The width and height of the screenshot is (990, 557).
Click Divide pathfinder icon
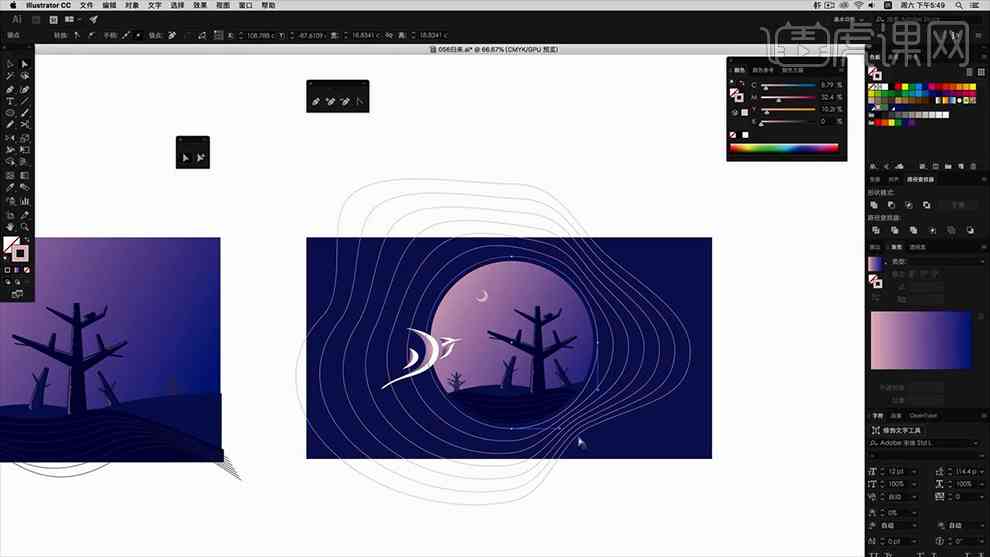coord(876,231)
